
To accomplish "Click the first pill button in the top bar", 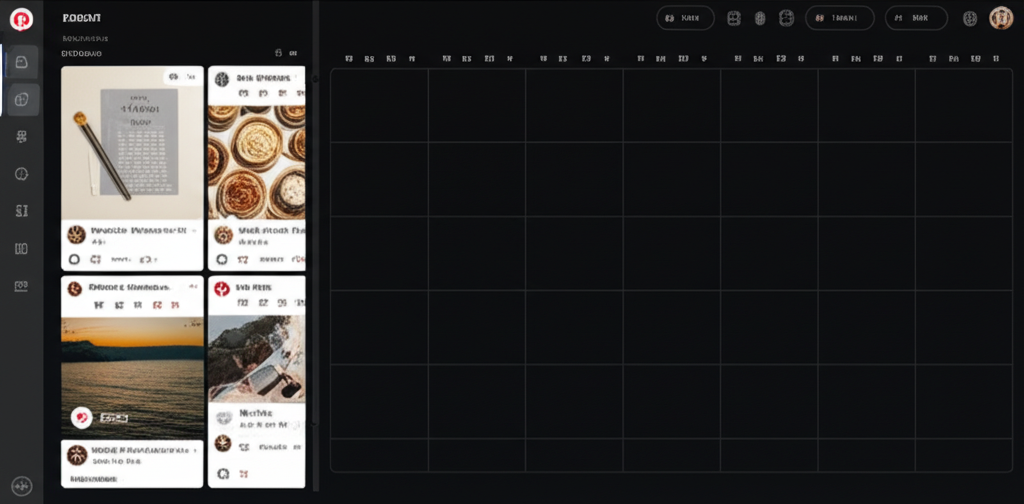I will (x=685, y=18).
